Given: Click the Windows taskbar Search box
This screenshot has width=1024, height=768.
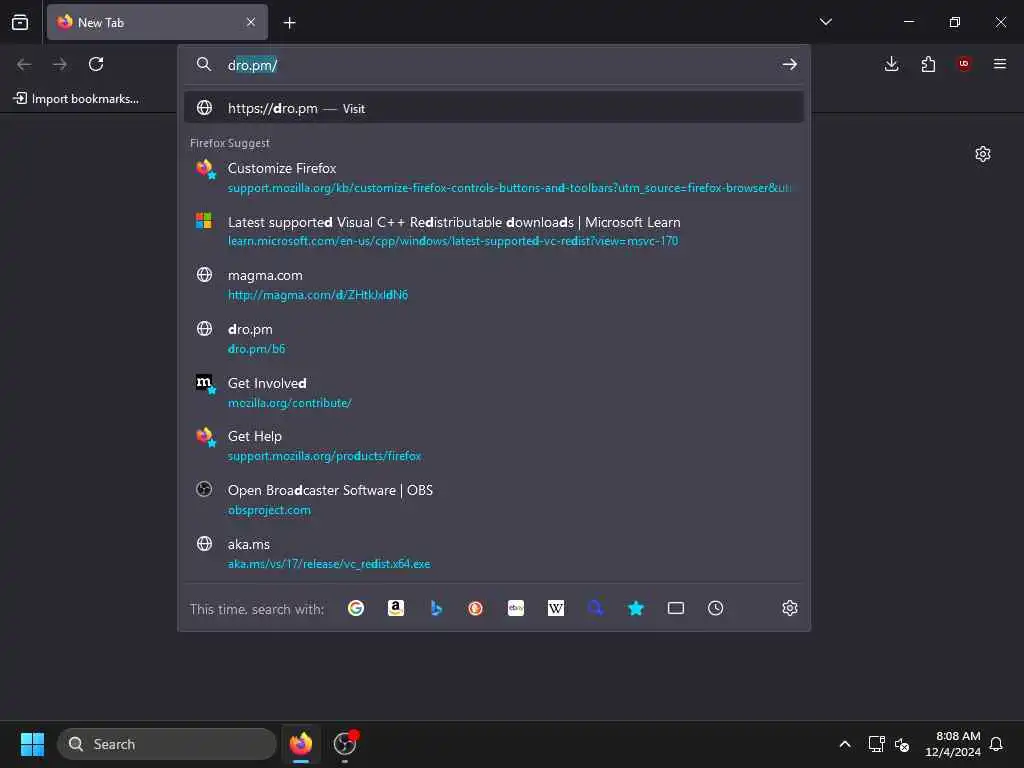Looking at the screenshot, I should 167,744.
